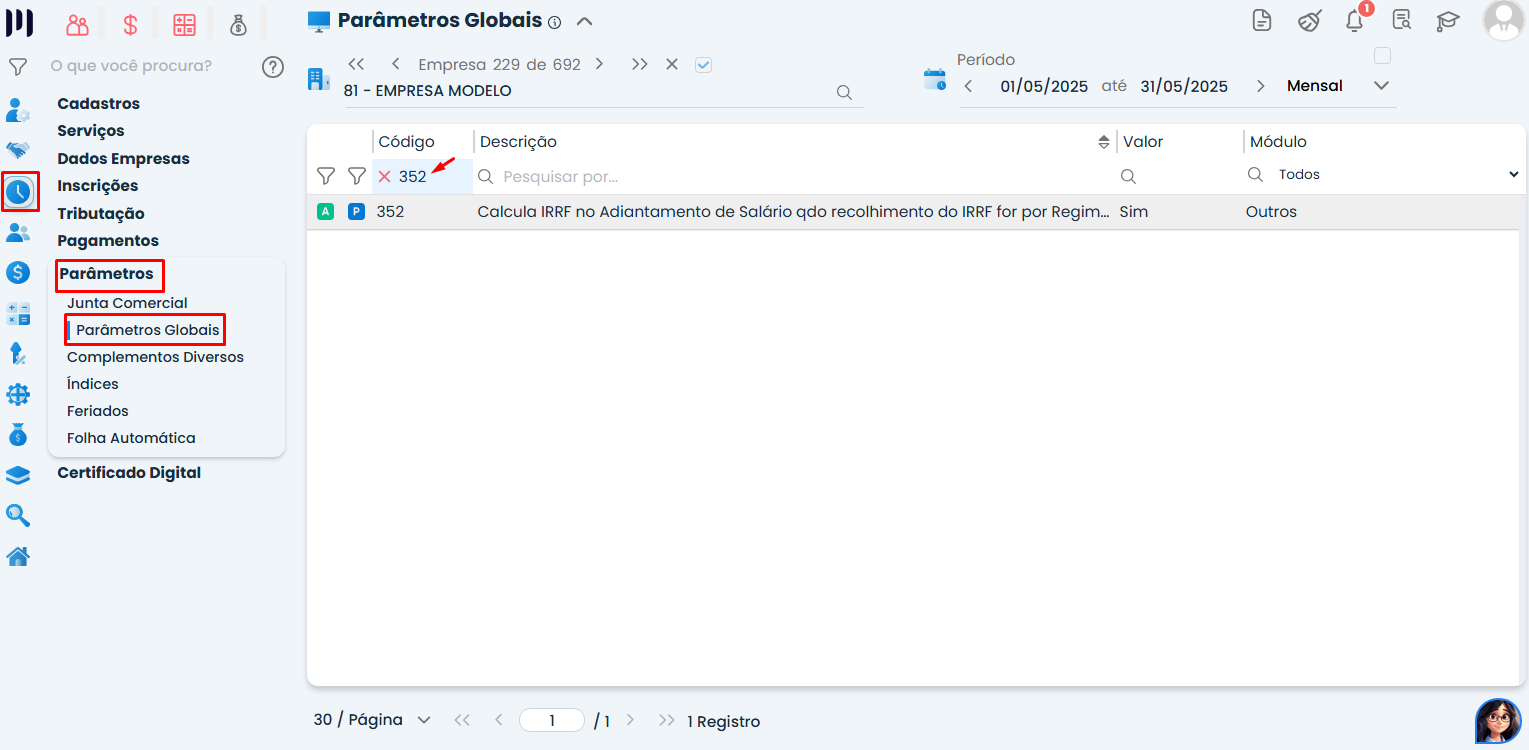Select the clock module in the sidebar
The height and width of the screenshot is (750, 1529).
[x=19, y=192]
